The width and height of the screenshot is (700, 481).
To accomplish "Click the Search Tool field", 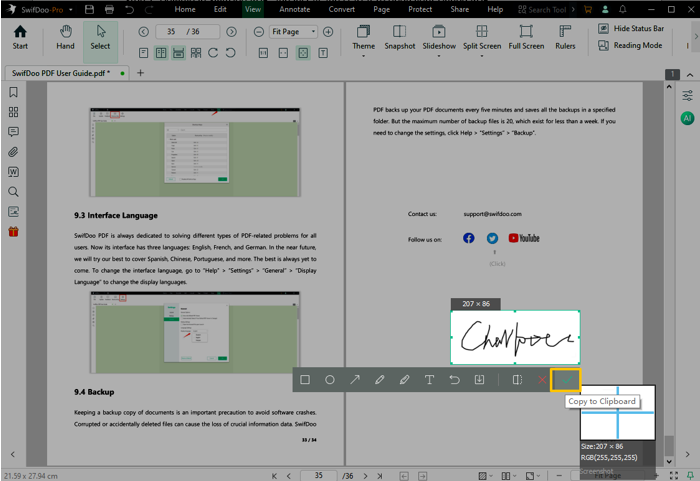I will (x=546, y=9).
